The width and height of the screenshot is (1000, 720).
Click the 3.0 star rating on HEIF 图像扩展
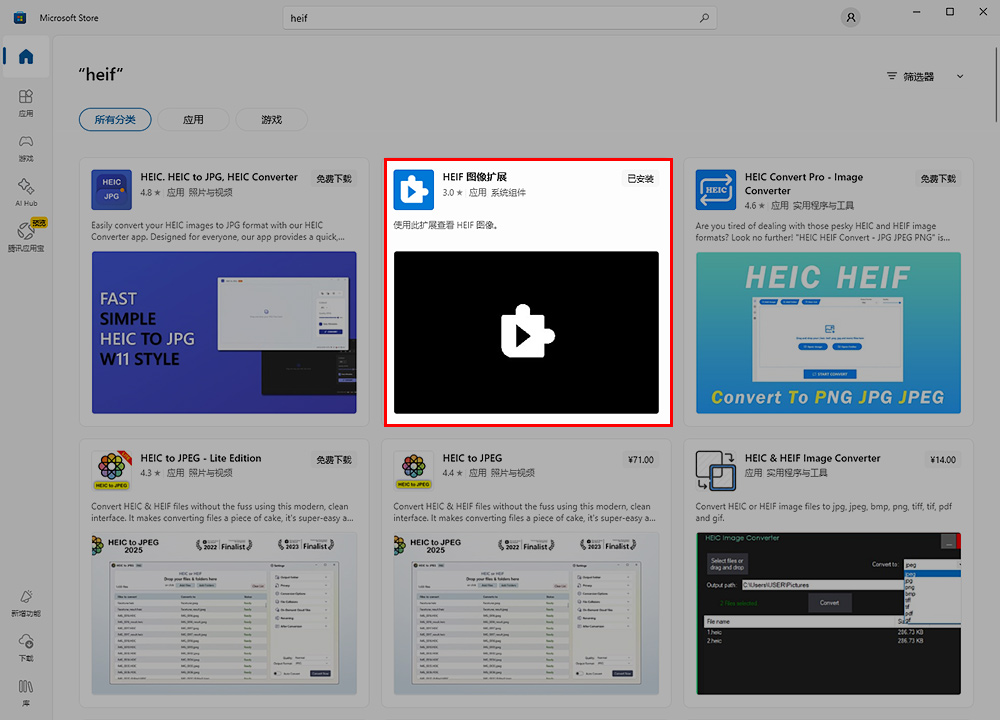pyautogui.click(x=453, y=193)
